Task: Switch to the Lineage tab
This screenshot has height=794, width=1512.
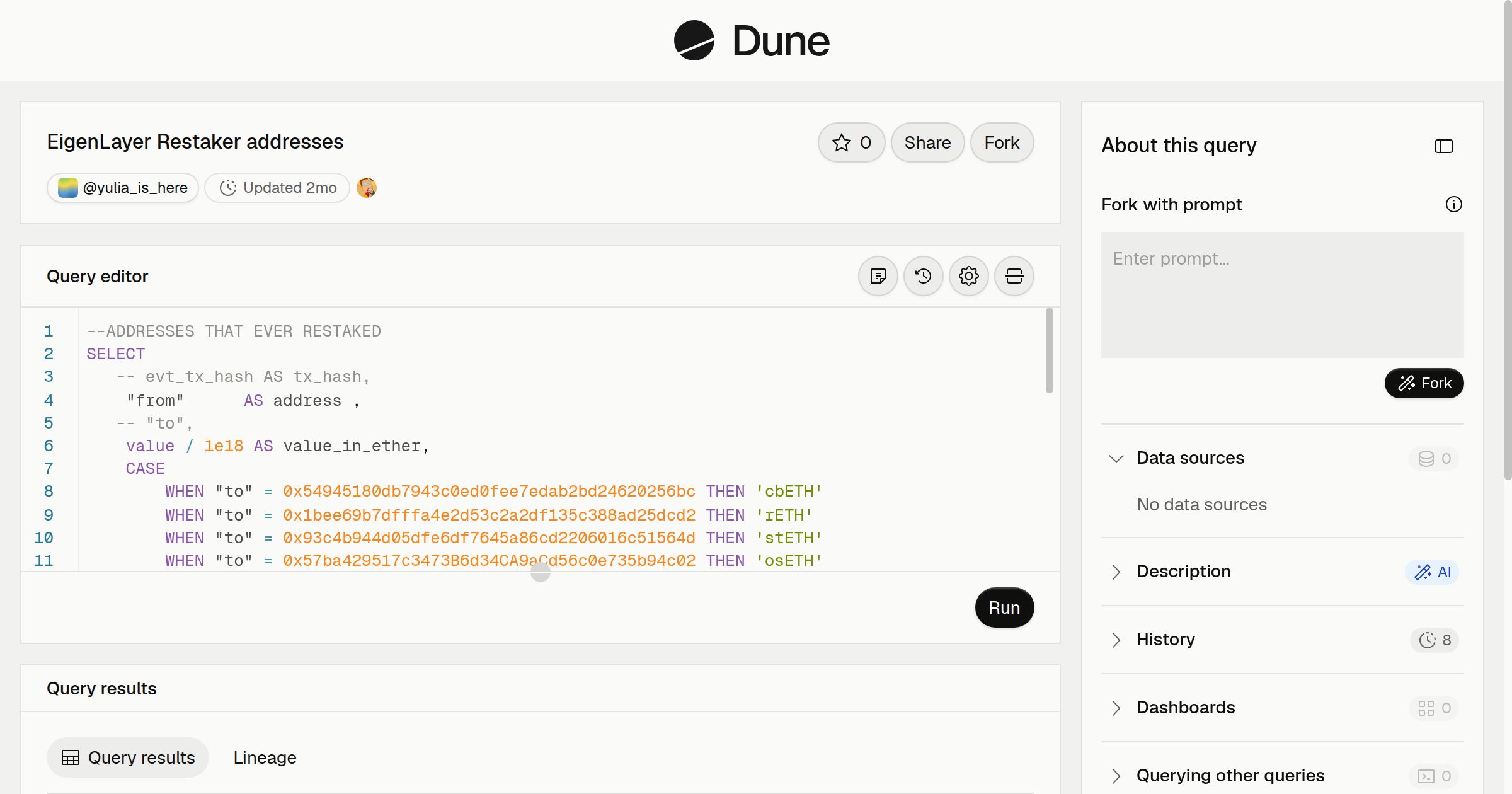Action: click(265, 757)
